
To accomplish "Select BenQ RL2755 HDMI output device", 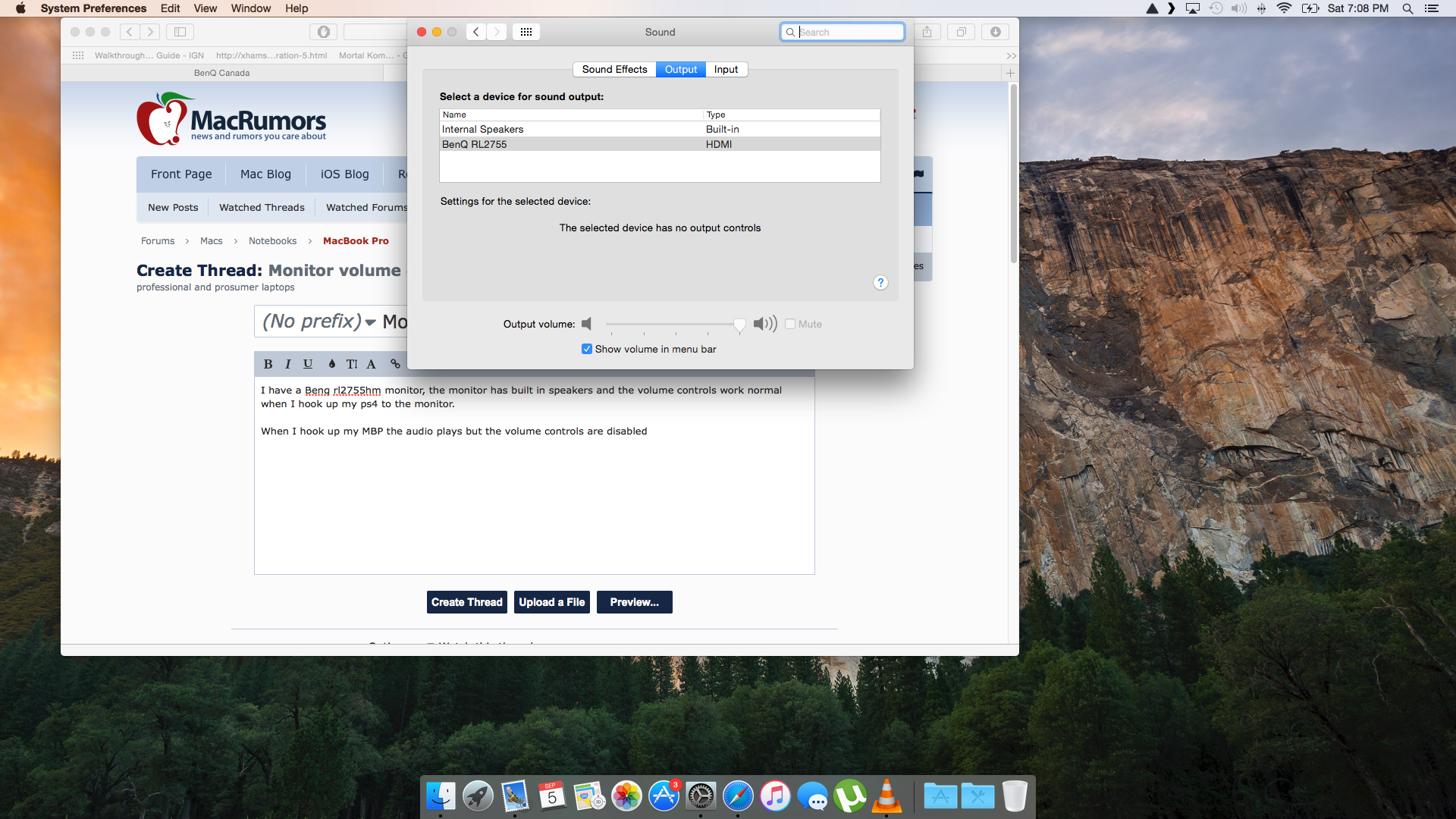I will click(660, 144).
